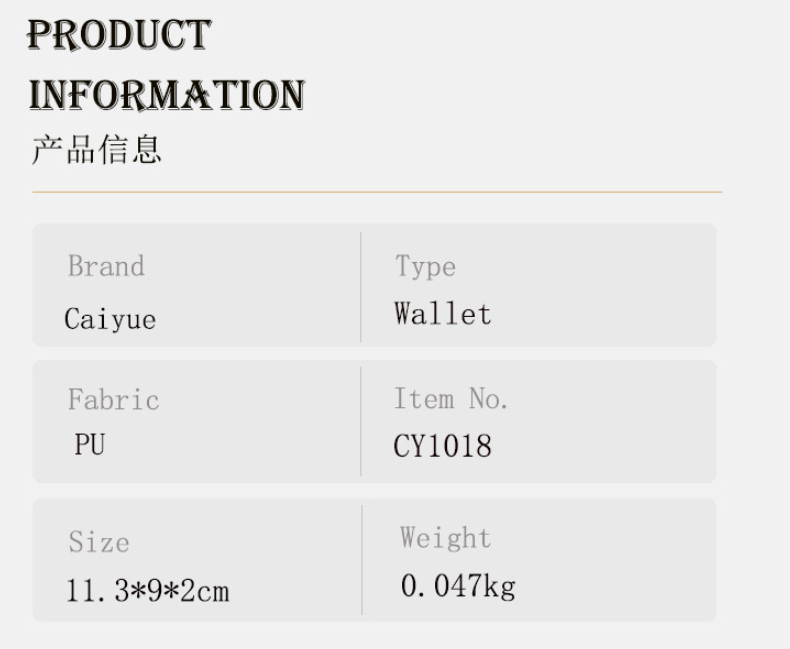Click the Fabric field label
The width and height of the screenshot is (790, 649).
click(113, 400)
